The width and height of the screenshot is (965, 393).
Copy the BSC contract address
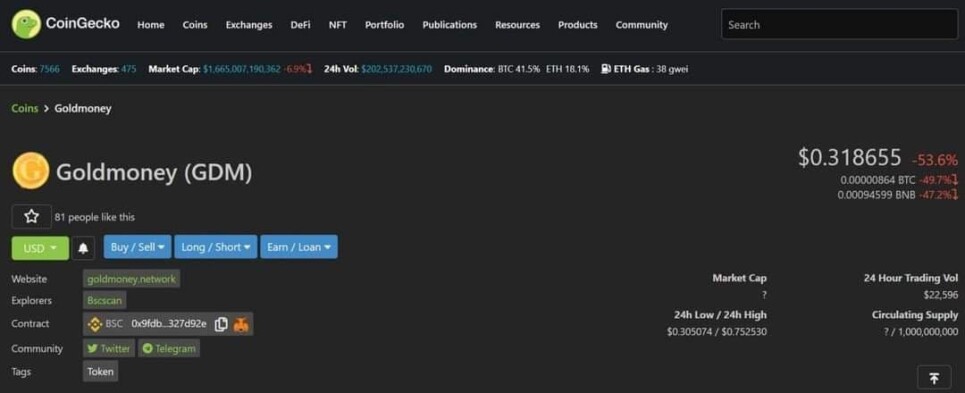point(221,324)
